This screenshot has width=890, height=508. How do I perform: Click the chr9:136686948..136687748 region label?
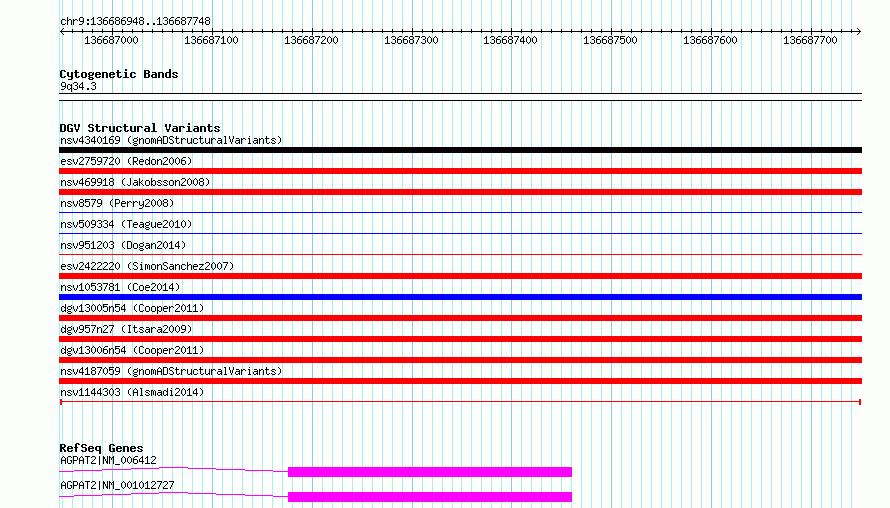[x=135, y=22]
